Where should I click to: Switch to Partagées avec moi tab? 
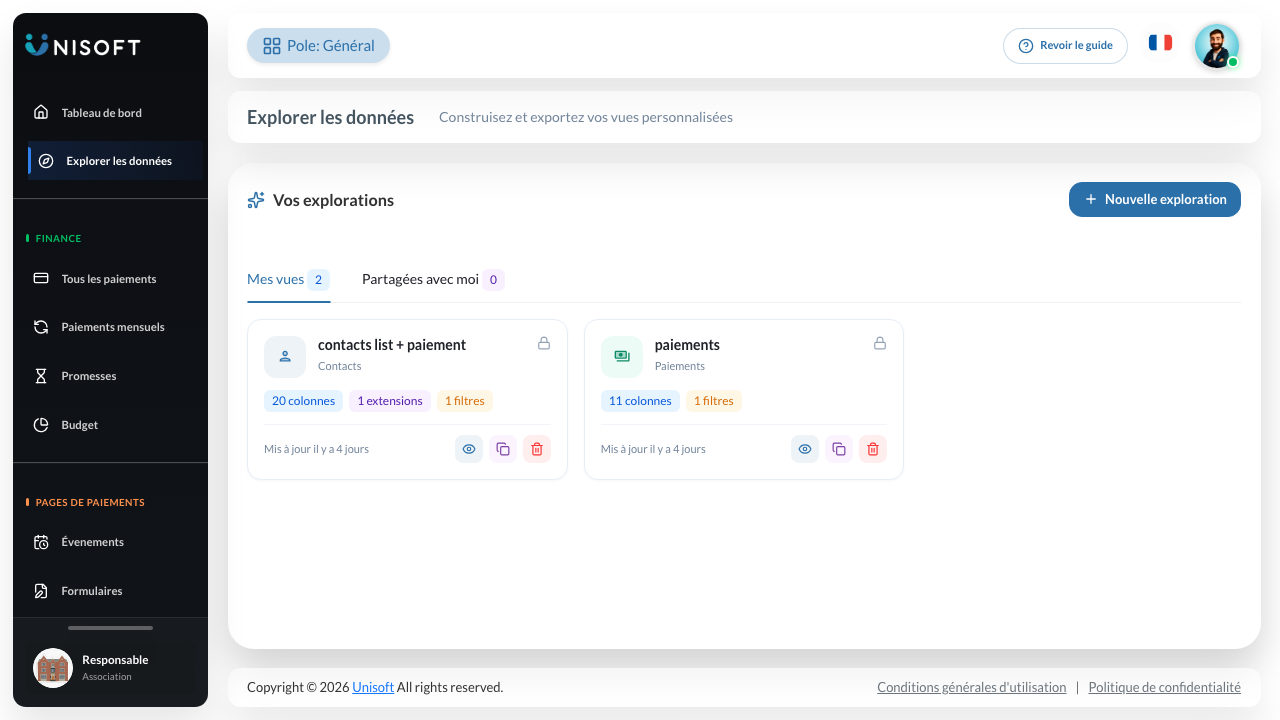click(433, 279)
